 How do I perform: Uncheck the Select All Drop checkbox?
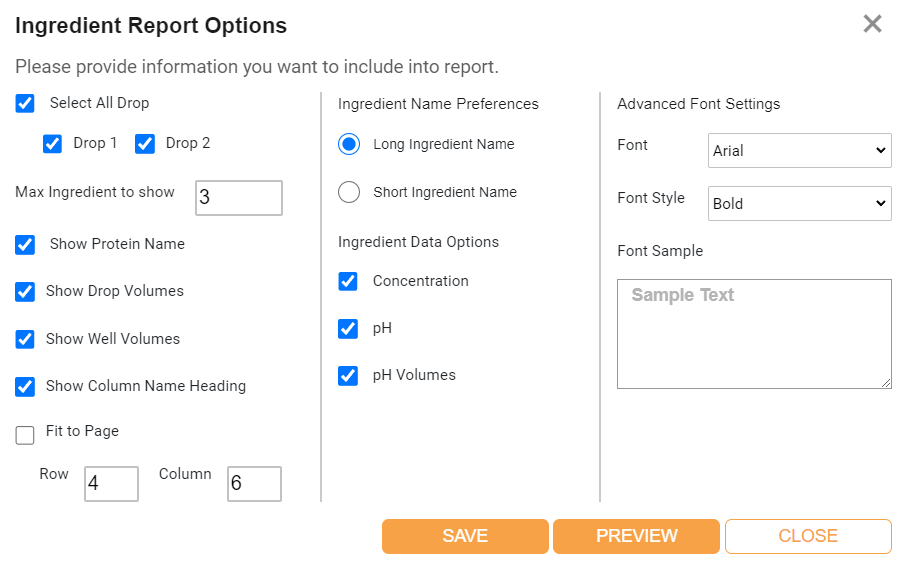(x=25, y=103)
